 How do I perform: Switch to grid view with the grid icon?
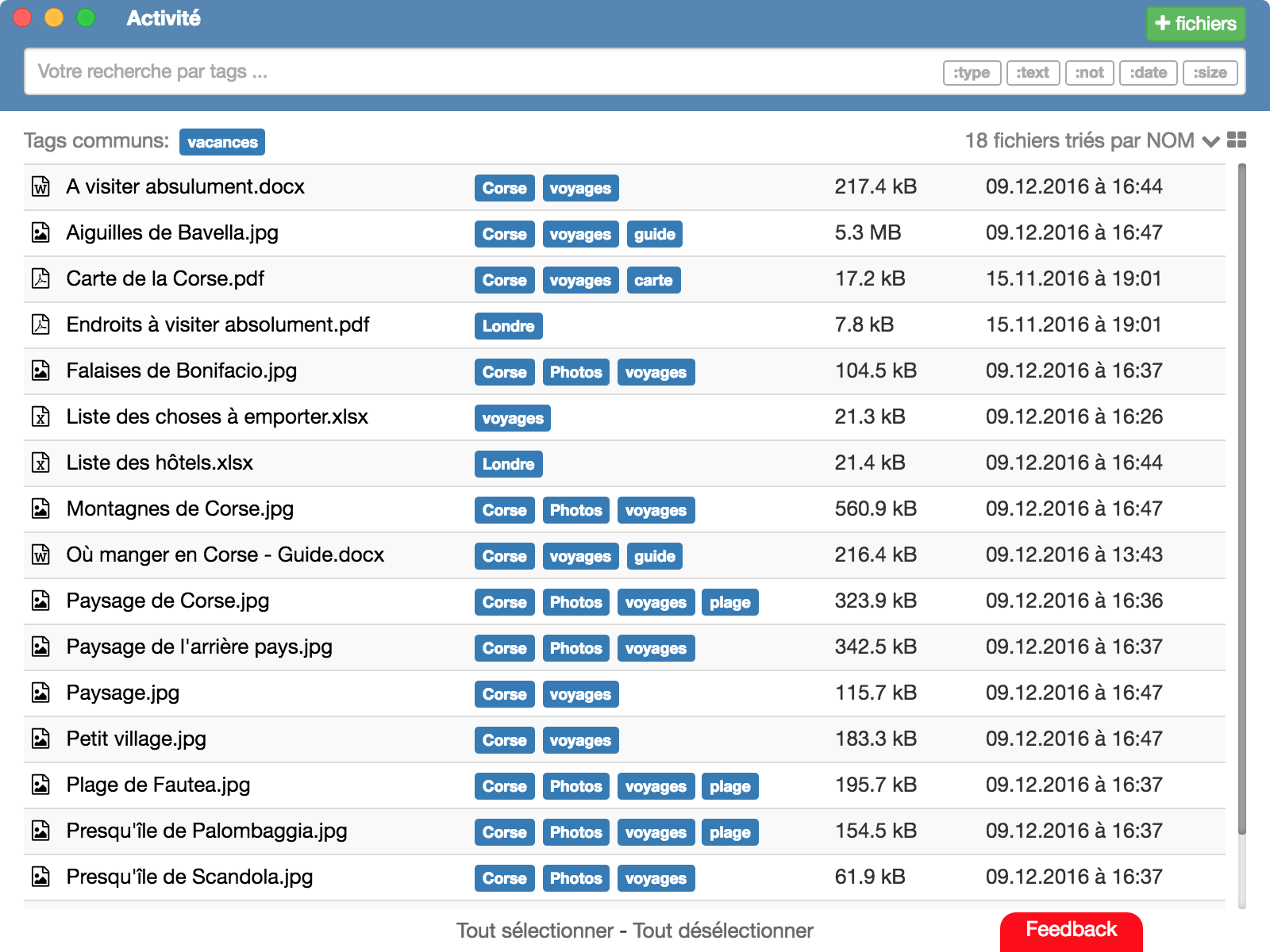pos(1236,140)
